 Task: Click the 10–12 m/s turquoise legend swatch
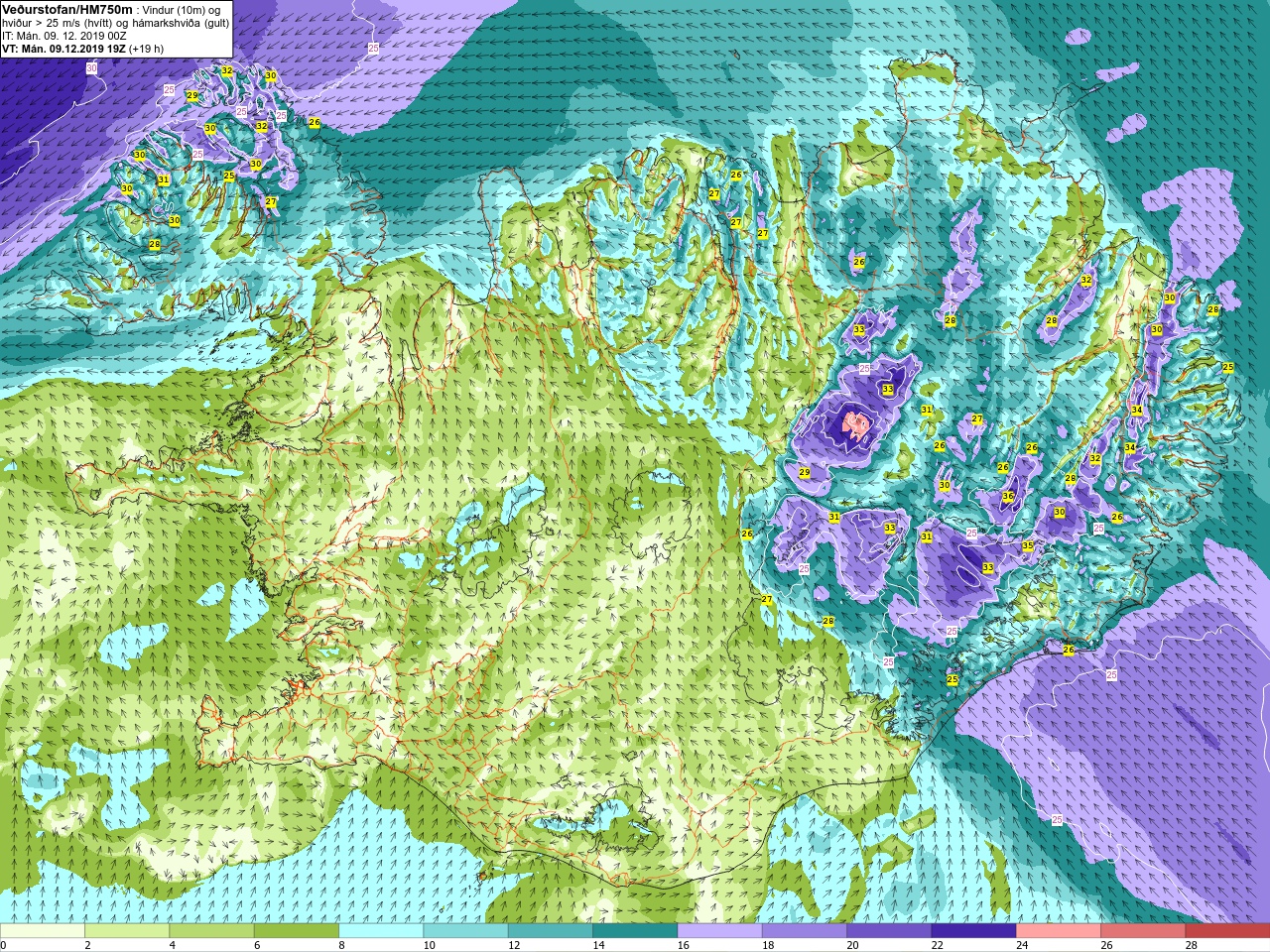(465, 931)
